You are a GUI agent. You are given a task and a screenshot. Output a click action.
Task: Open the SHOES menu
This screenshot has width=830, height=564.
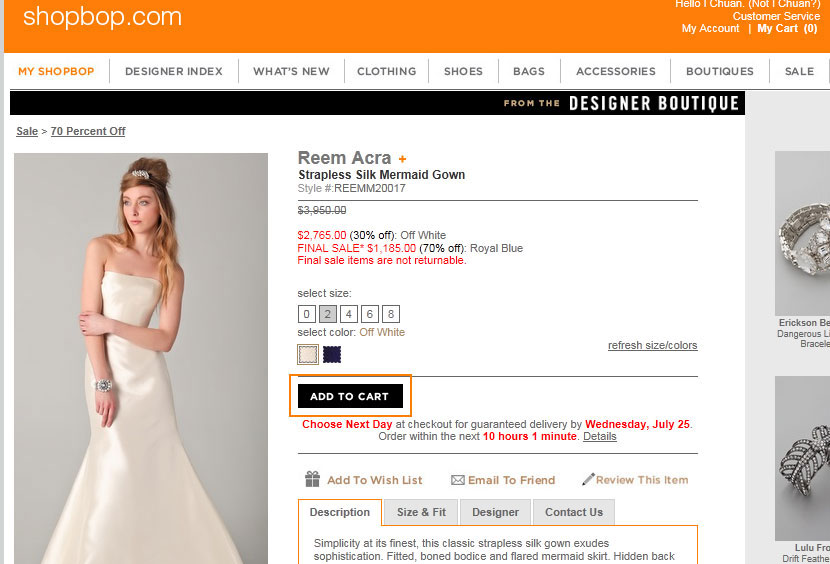(463, 71)
